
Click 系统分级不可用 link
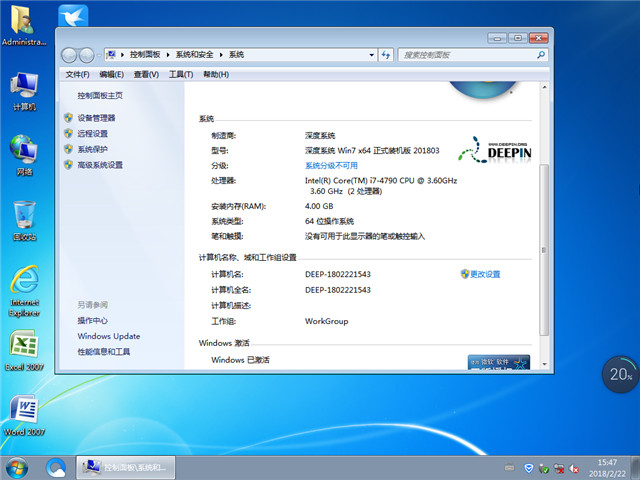(331, 165)
